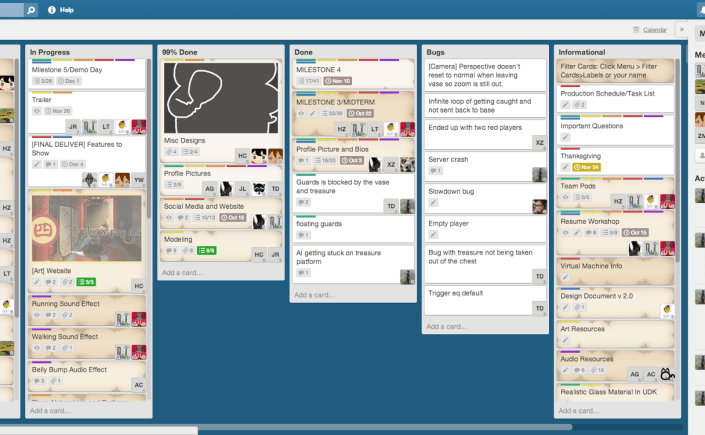Screen dimensions: 705x435
Task: Click the eye icon on Team Pods card
Action: [x=564, y=197]
